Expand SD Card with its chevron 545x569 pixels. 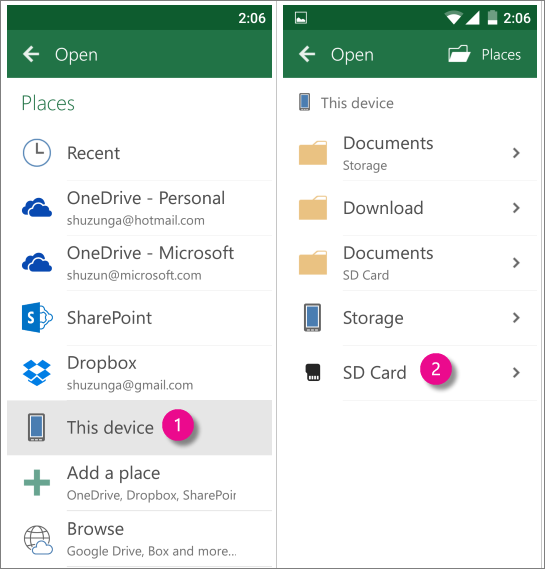click(x=516, y=373)
